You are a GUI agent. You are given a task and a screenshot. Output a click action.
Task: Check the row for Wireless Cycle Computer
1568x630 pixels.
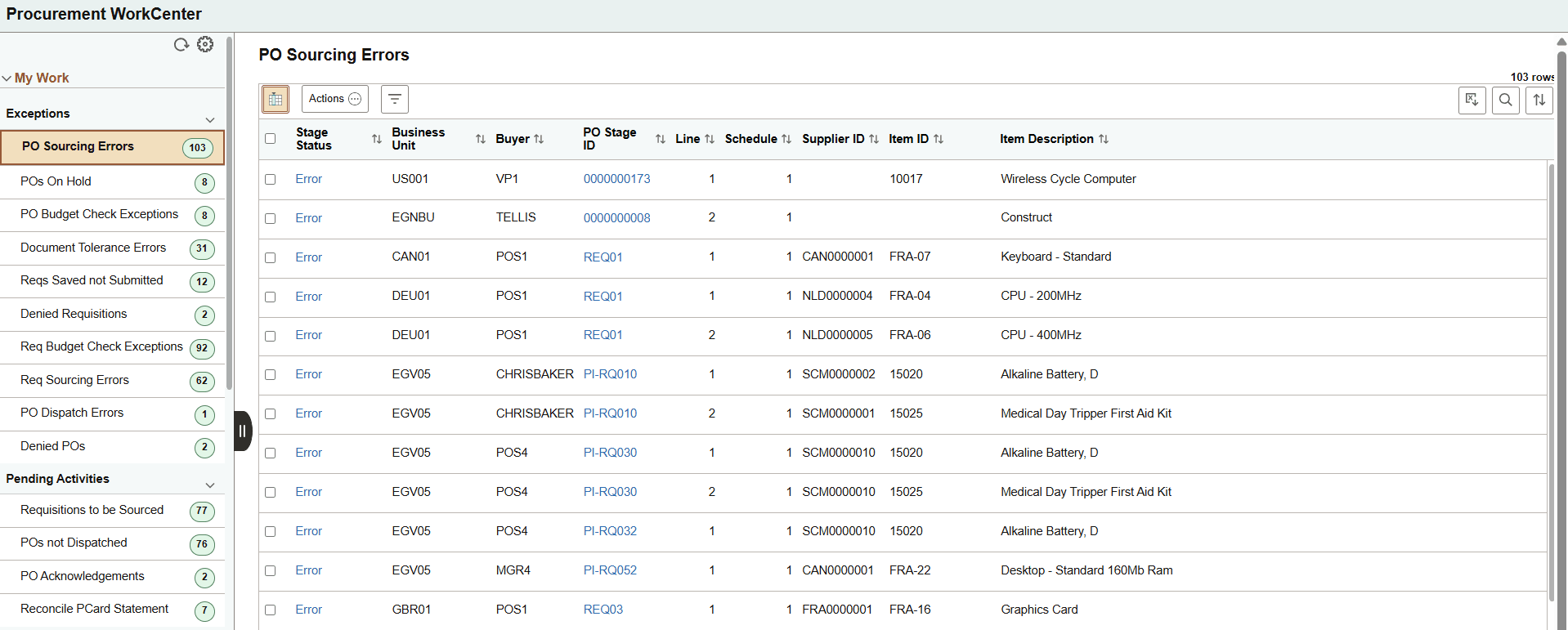point(271,179)
